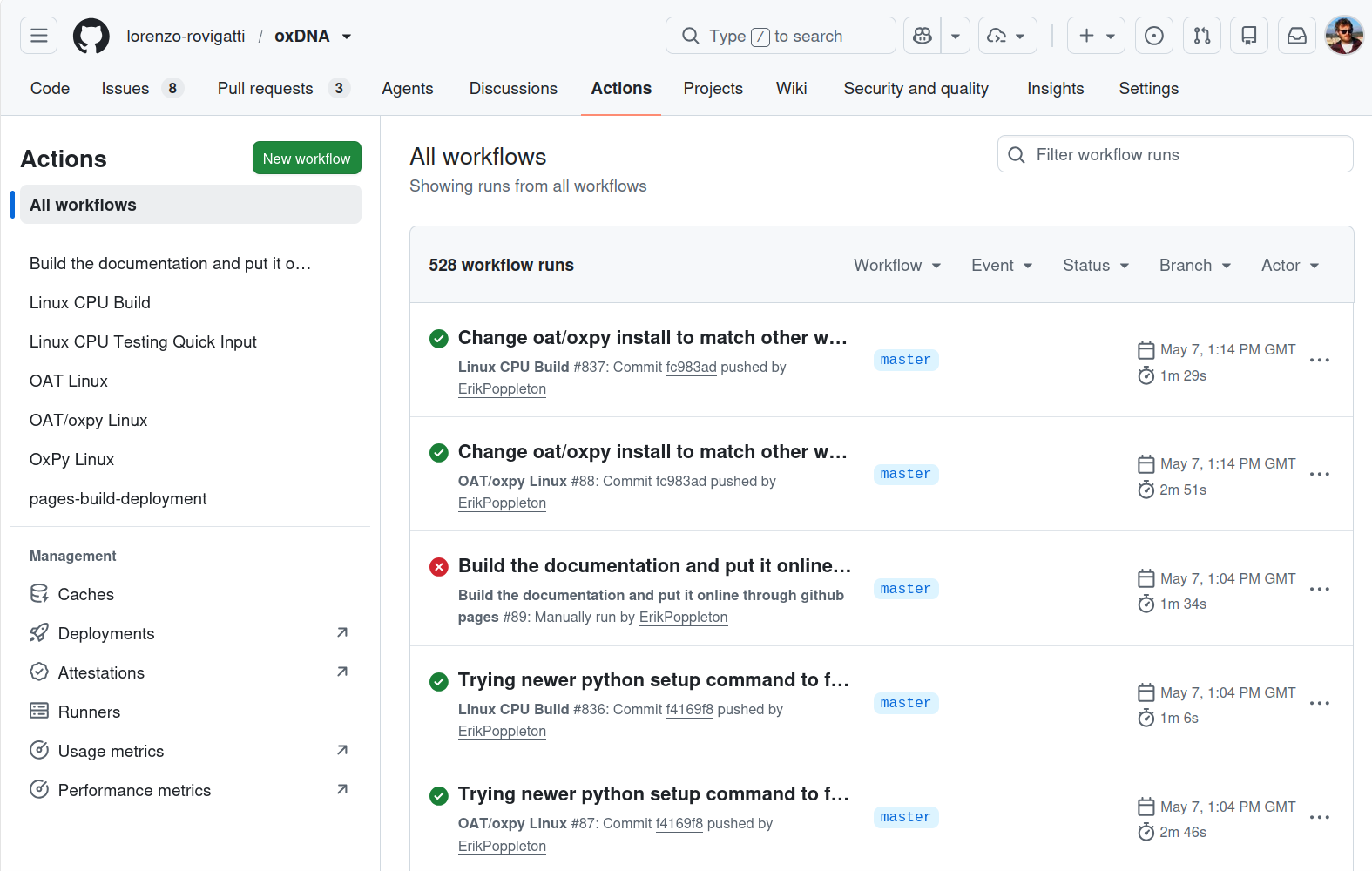The width and height of the screenshot is (1372, 871).
Task: Open the Projects tab
Action: pos(713,88)
